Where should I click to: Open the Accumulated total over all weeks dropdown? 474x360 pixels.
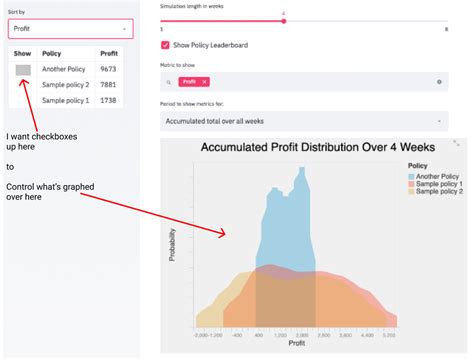tap(304, 121)
